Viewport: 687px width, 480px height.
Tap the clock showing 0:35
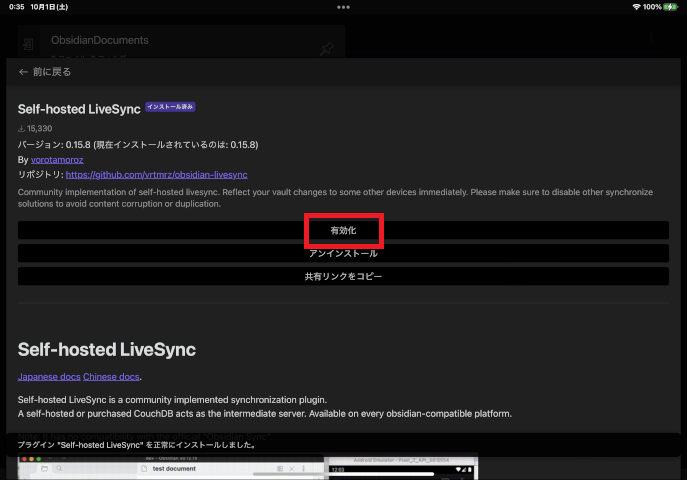pyautogui.click(x=17, y=7)
